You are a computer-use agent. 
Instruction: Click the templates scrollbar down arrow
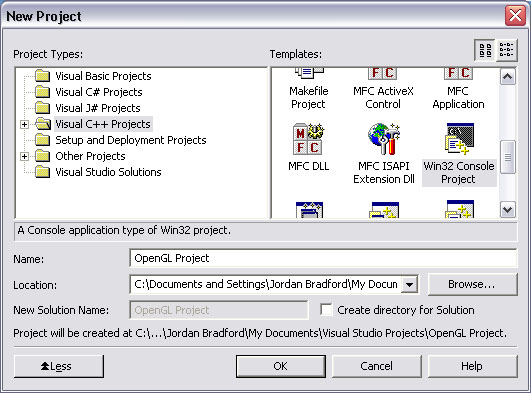click(x=508, y=210)
